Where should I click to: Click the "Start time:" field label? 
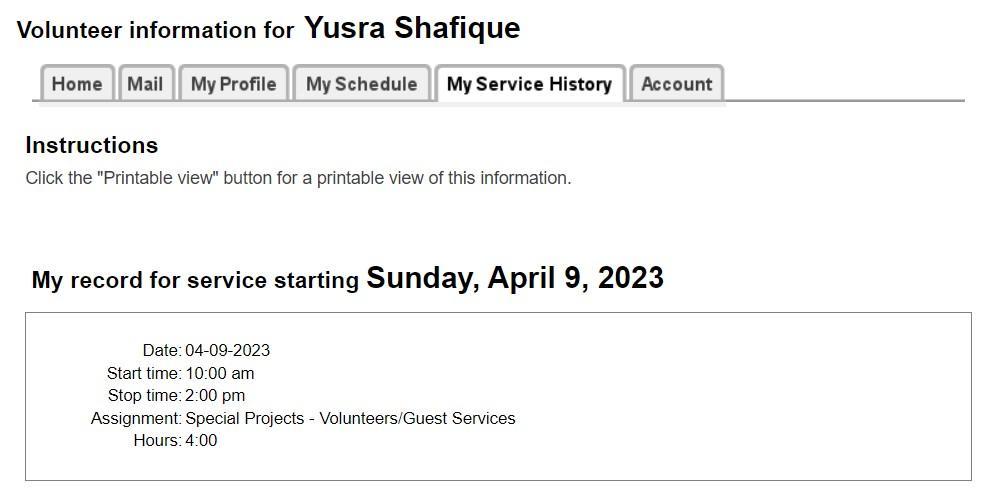[x=144, y=374]
